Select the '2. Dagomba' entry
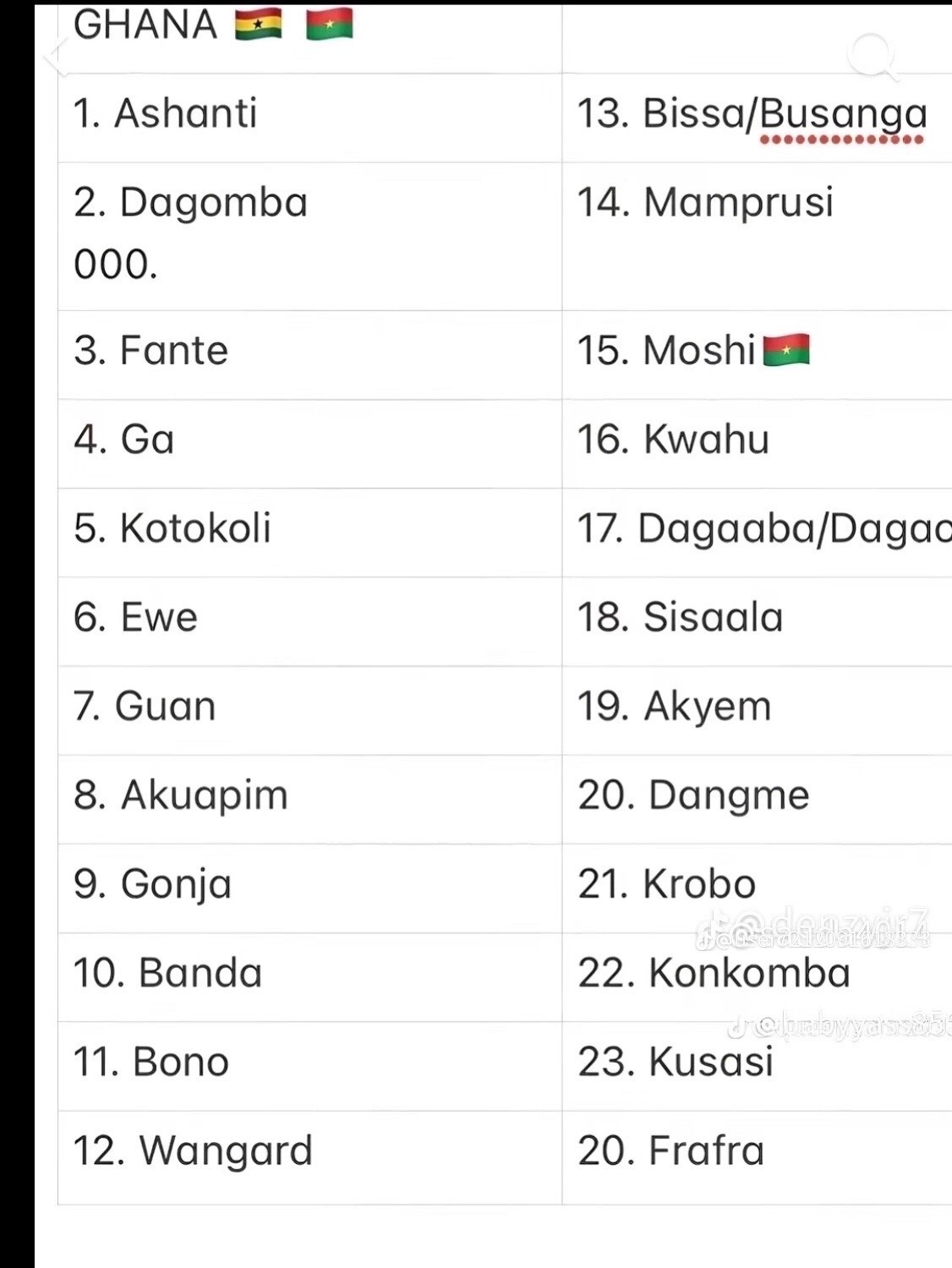952x1268 pixels. (x=190, y=203)
